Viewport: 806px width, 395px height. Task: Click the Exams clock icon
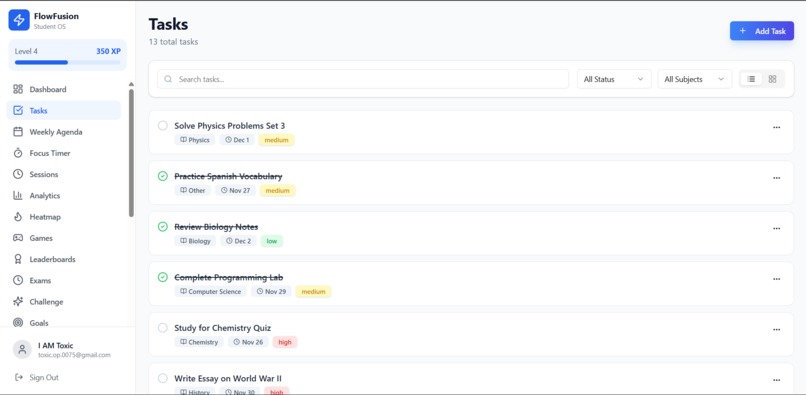pyautogui.click(x=18, y=280)
